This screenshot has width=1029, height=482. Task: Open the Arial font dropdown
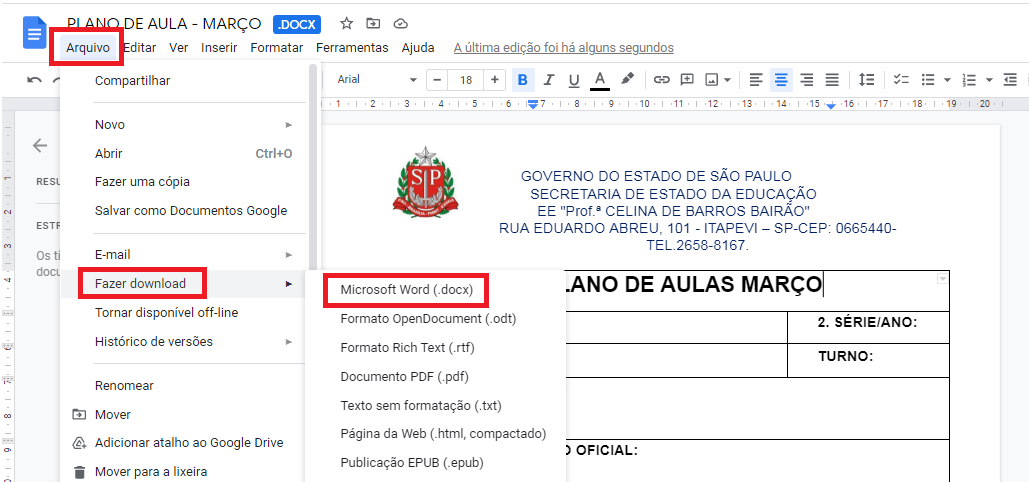pos(375,80)
